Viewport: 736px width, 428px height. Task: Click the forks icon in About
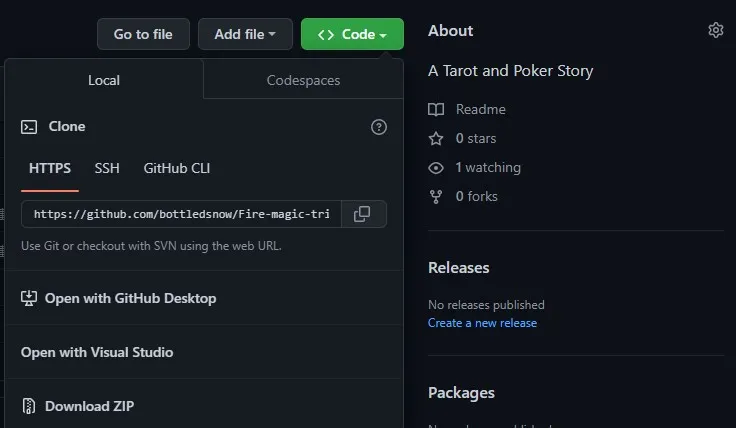pyautogui.click(x=436, y=196)
